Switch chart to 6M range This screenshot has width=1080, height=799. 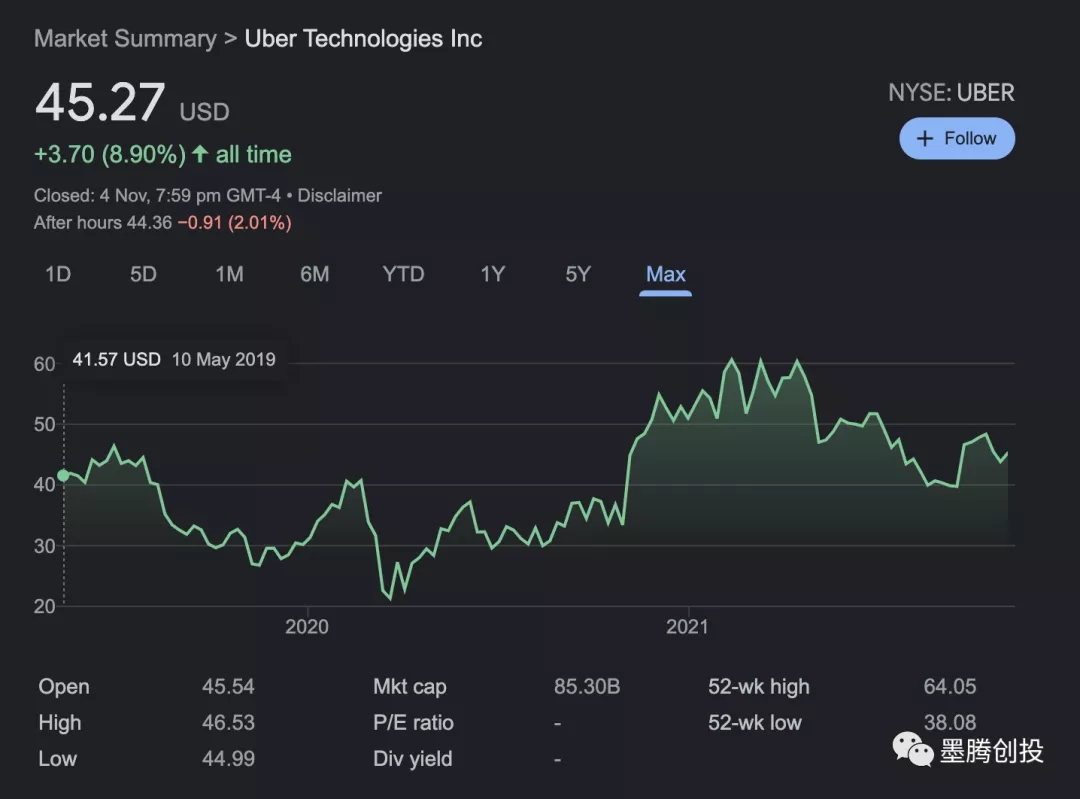(x=314, y=274)
